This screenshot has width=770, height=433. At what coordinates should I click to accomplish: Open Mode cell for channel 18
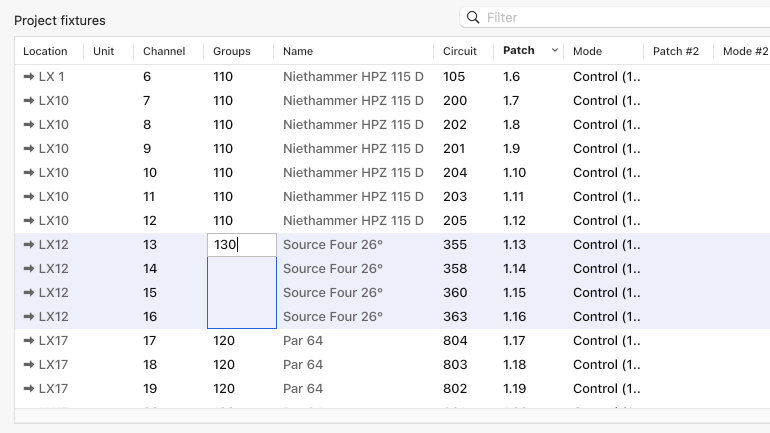(607, 365)
